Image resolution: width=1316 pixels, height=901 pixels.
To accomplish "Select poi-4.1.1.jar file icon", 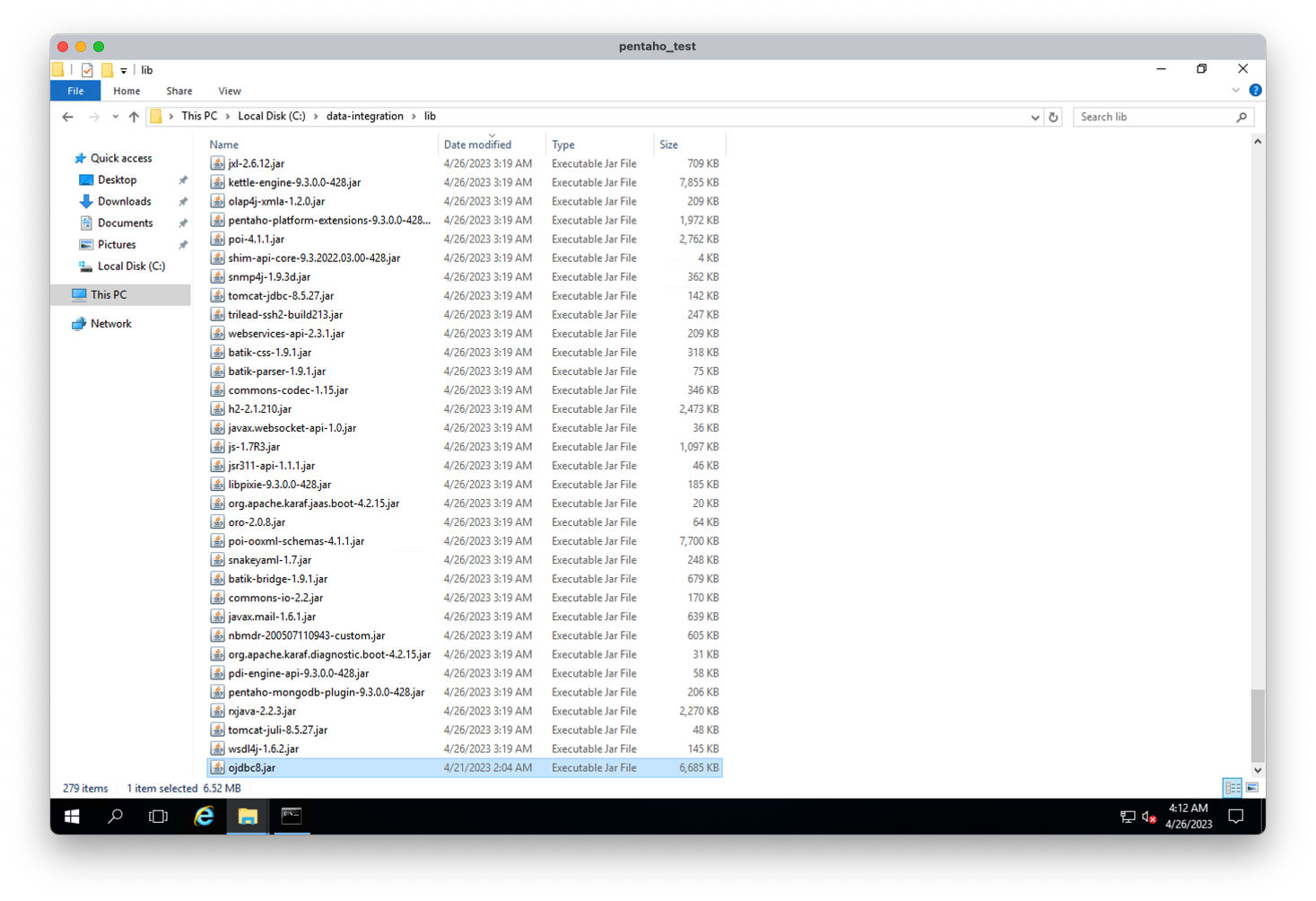I will [x=217, y=239].
